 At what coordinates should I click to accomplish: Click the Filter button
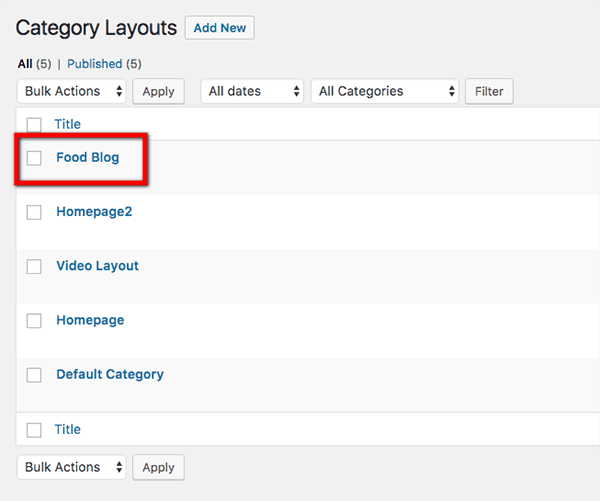coord(489,91)
